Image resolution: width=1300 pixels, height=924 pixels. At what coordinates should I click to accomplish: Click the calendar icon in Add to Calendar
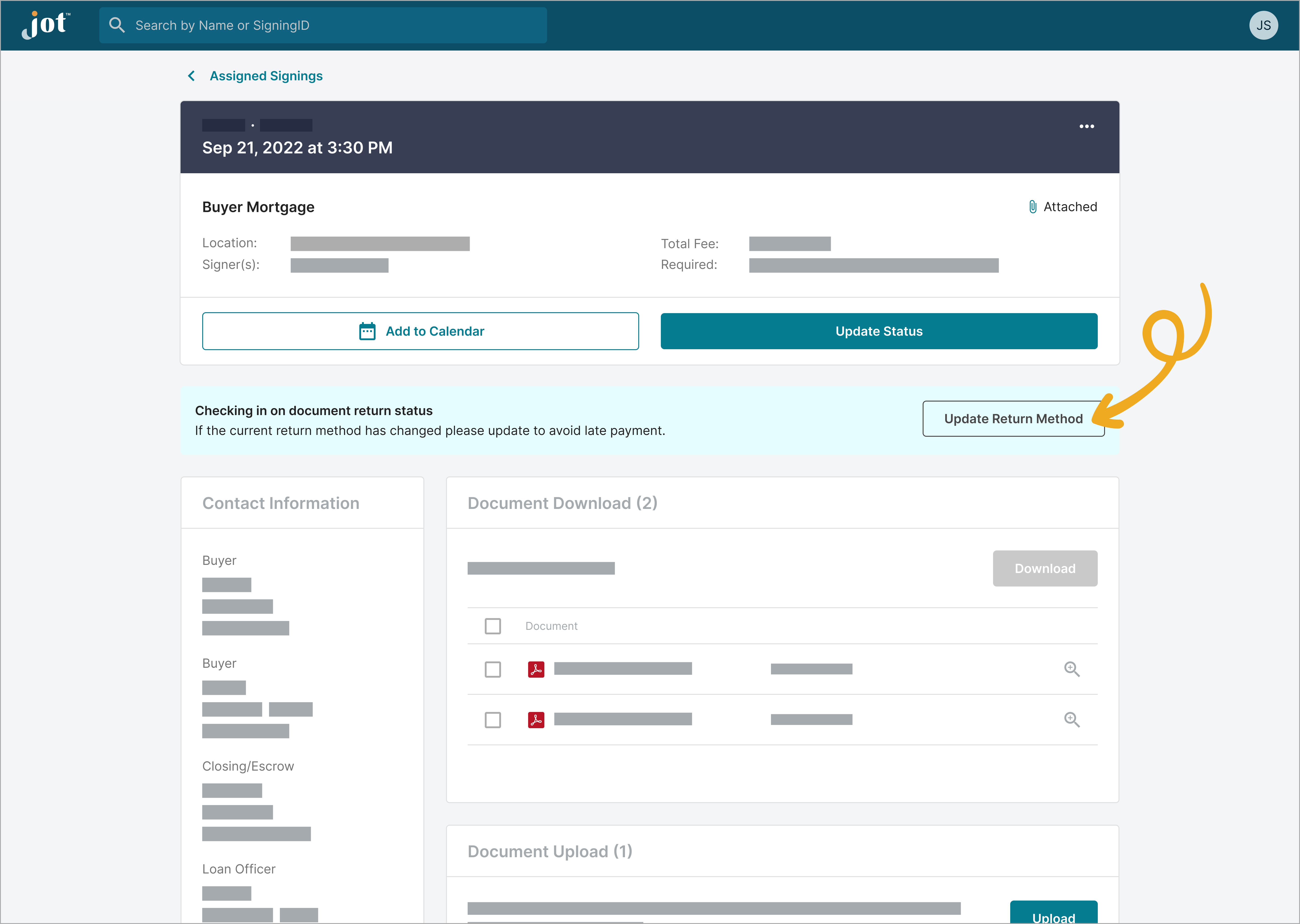tap(367, 331)
